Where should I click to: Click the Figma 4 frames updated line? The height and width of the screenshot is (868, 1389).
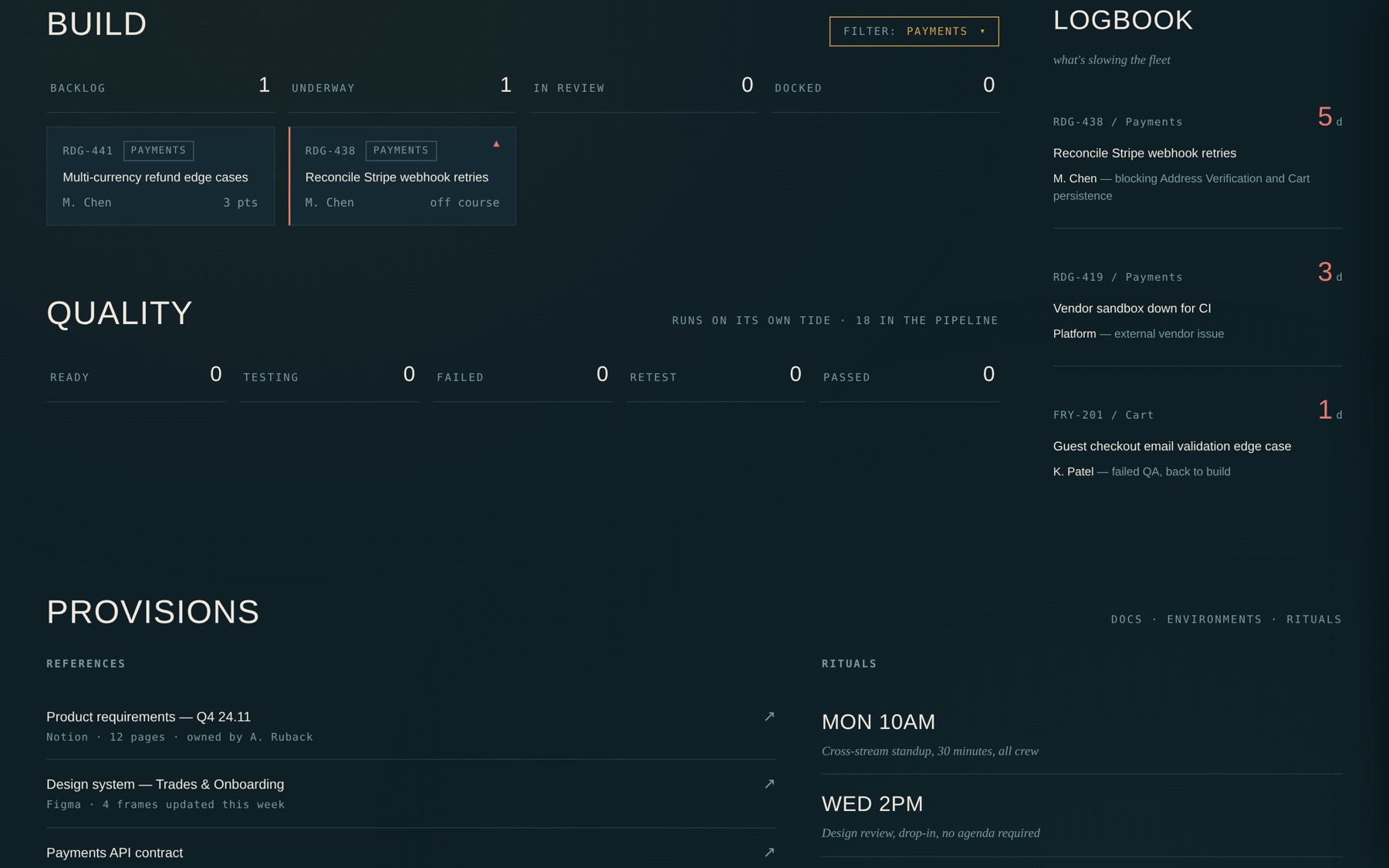coord(165,805)
